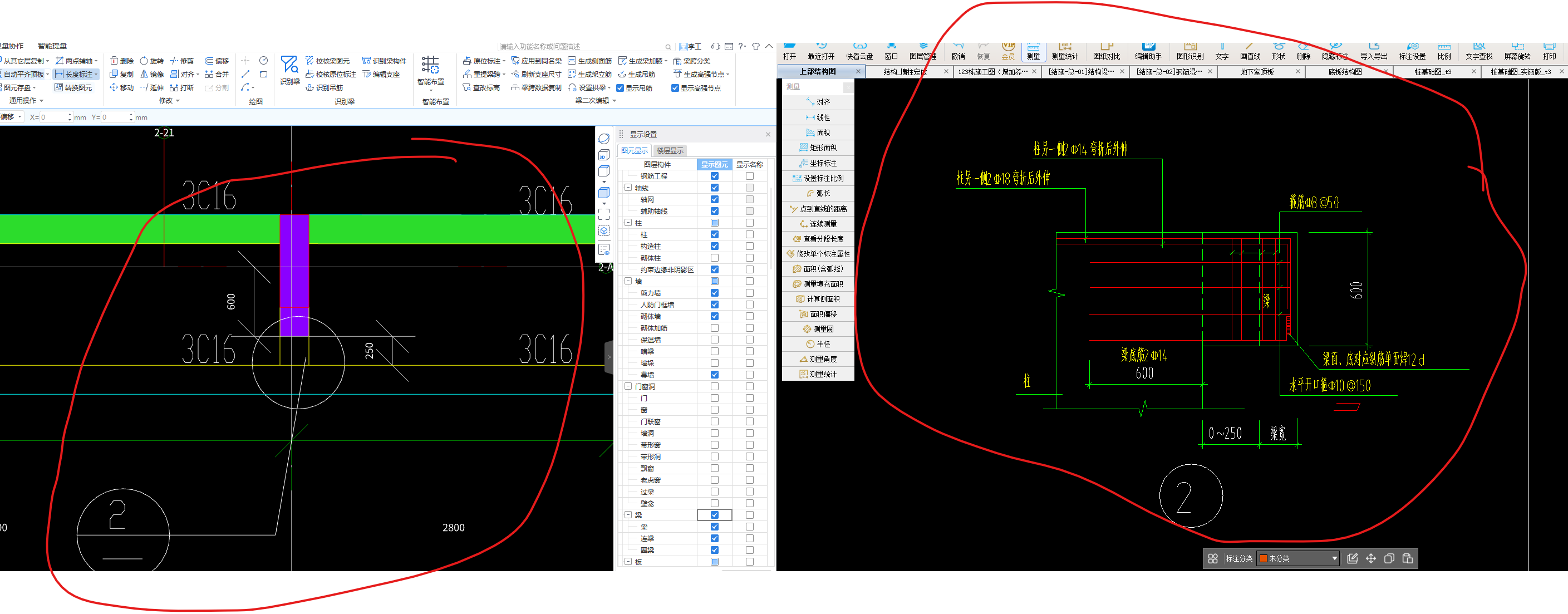The height and width of the screenshot is (614, 1568).
Task: Open 图层管理 layer management in viewer
Action: (923, 51)
